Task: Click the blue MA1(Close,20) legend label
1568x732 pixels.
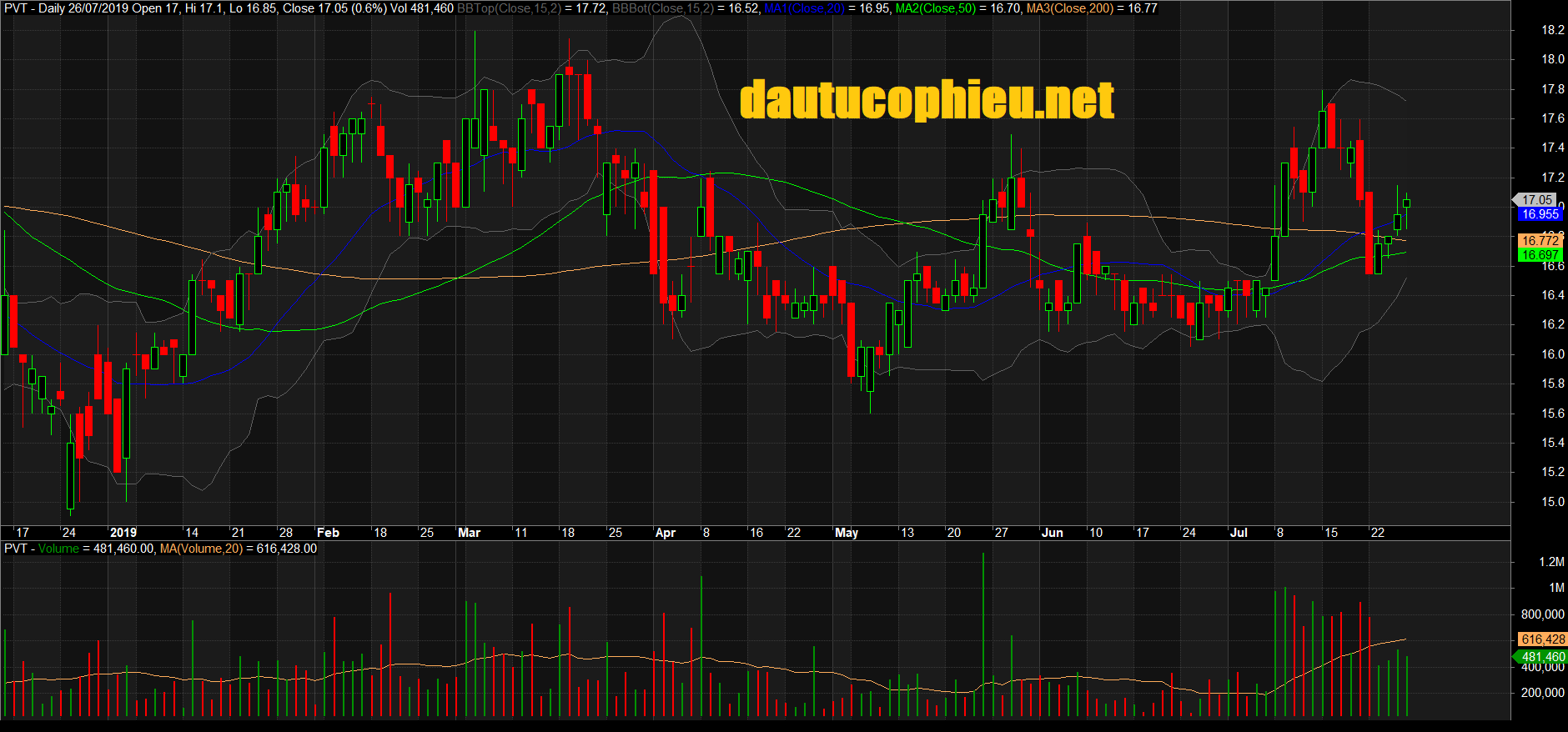Action: [805, 8]
